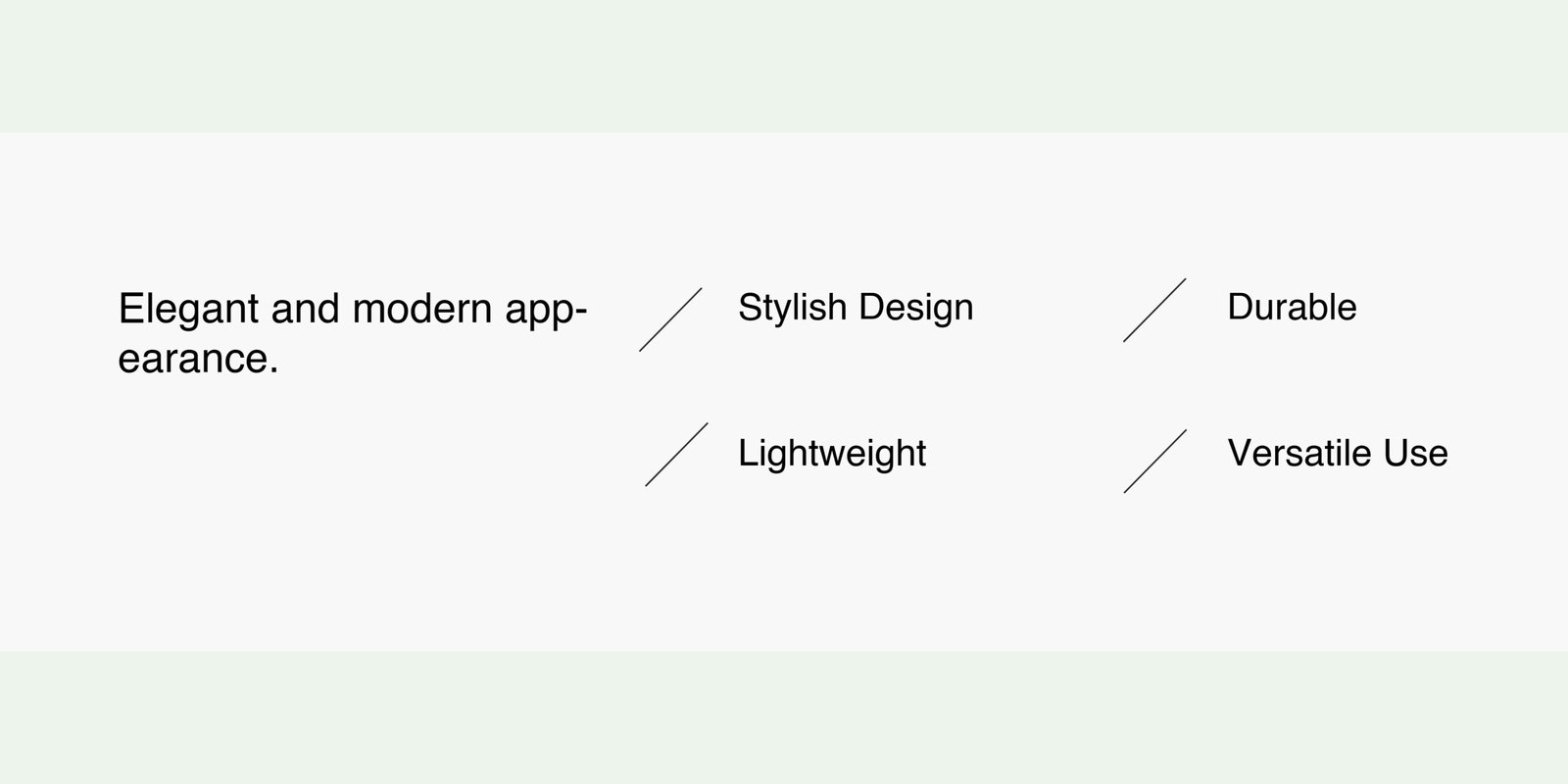Click "earance." on the heading's second line
This screenshot has width=1568, height=784.
(198, 359)
